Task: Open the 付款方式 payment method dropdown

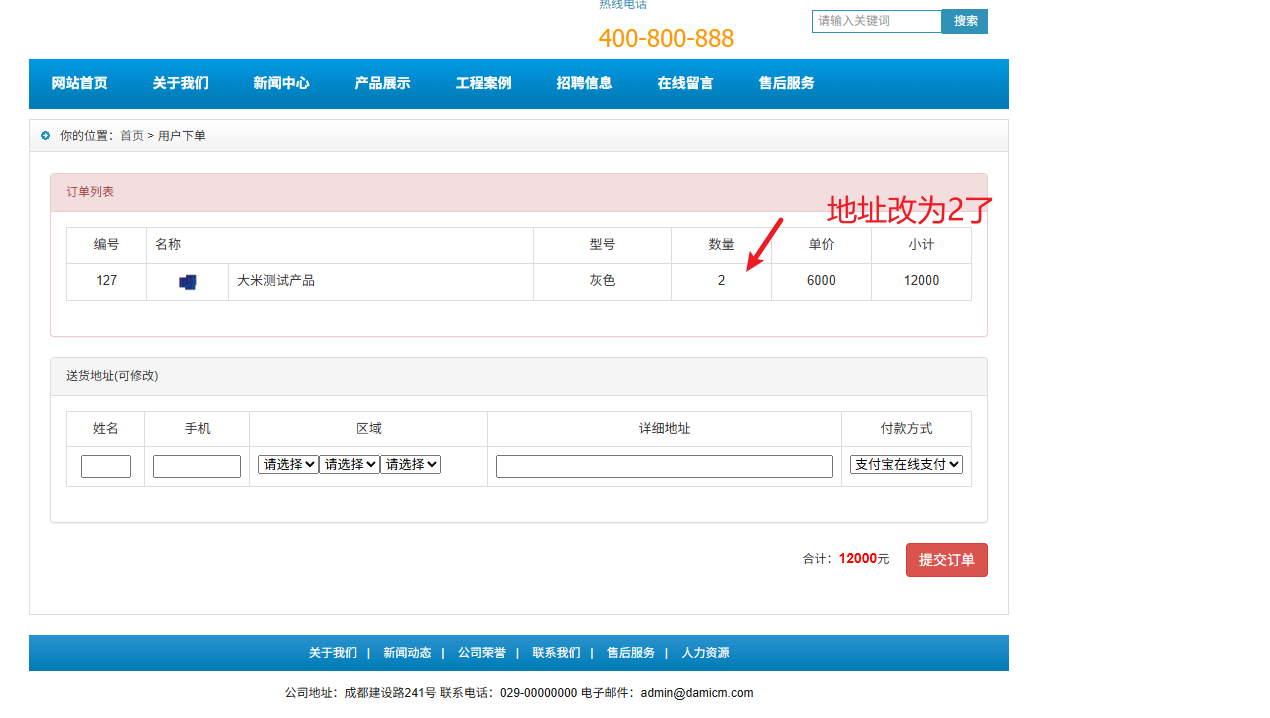Action: (x=906, y=465)
